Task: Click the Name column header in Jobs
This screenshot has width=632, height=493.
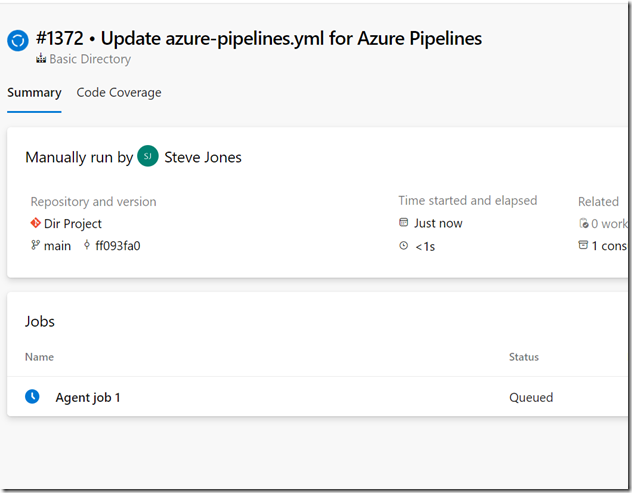Action: click(x=40, y=357)
